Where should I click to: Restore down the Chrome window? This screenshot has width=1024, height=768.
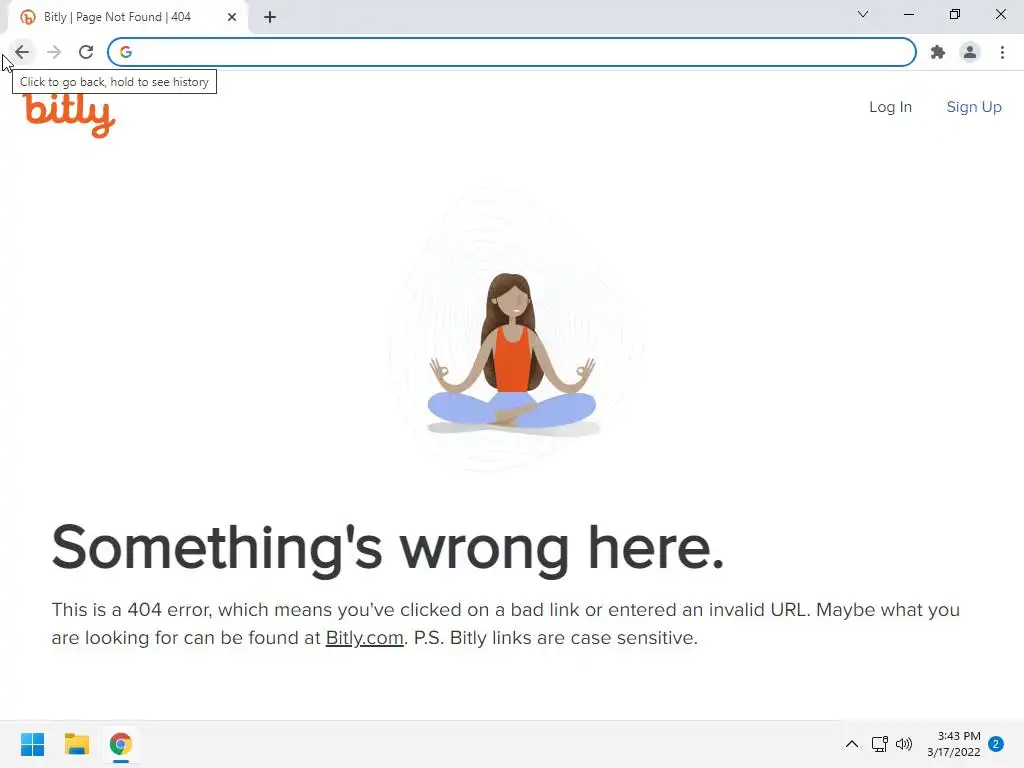pos(955,14)
